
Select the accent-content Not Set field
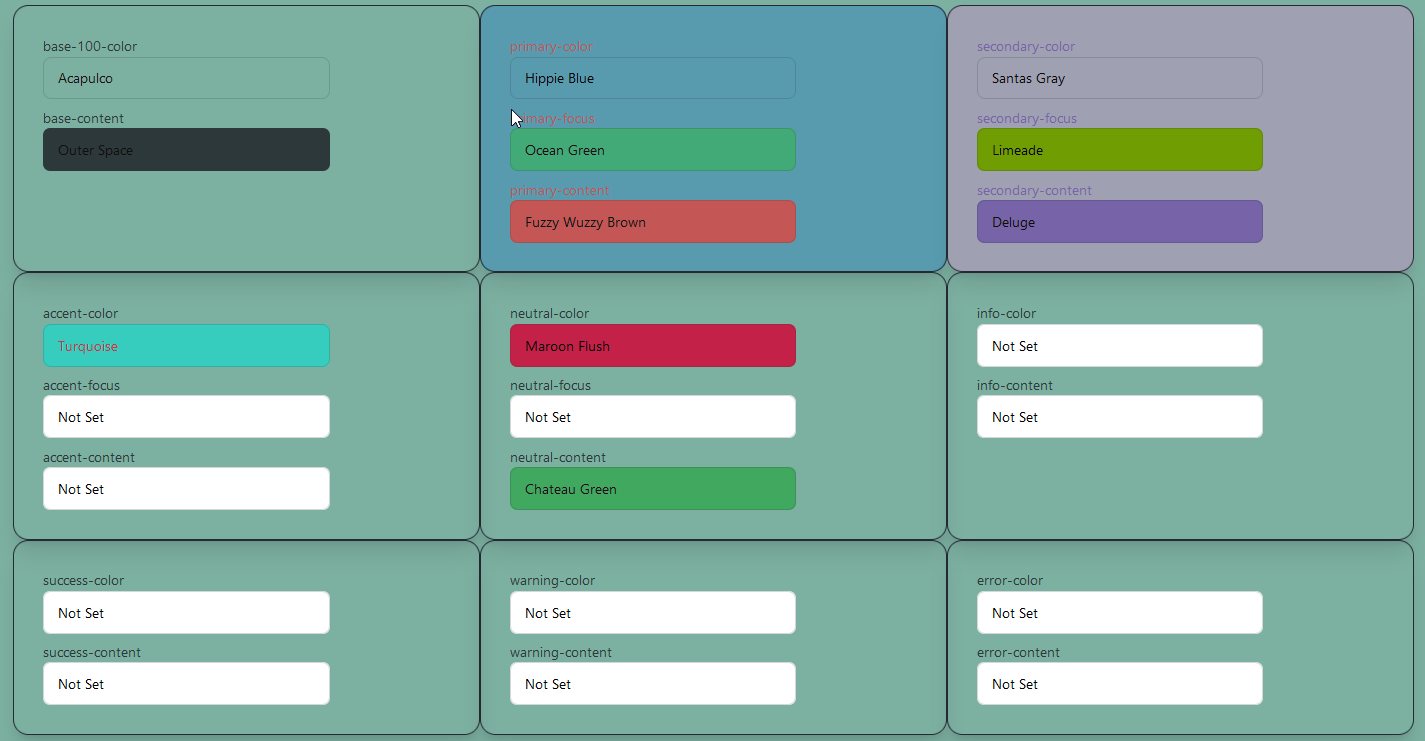click(x=186, y=488)
